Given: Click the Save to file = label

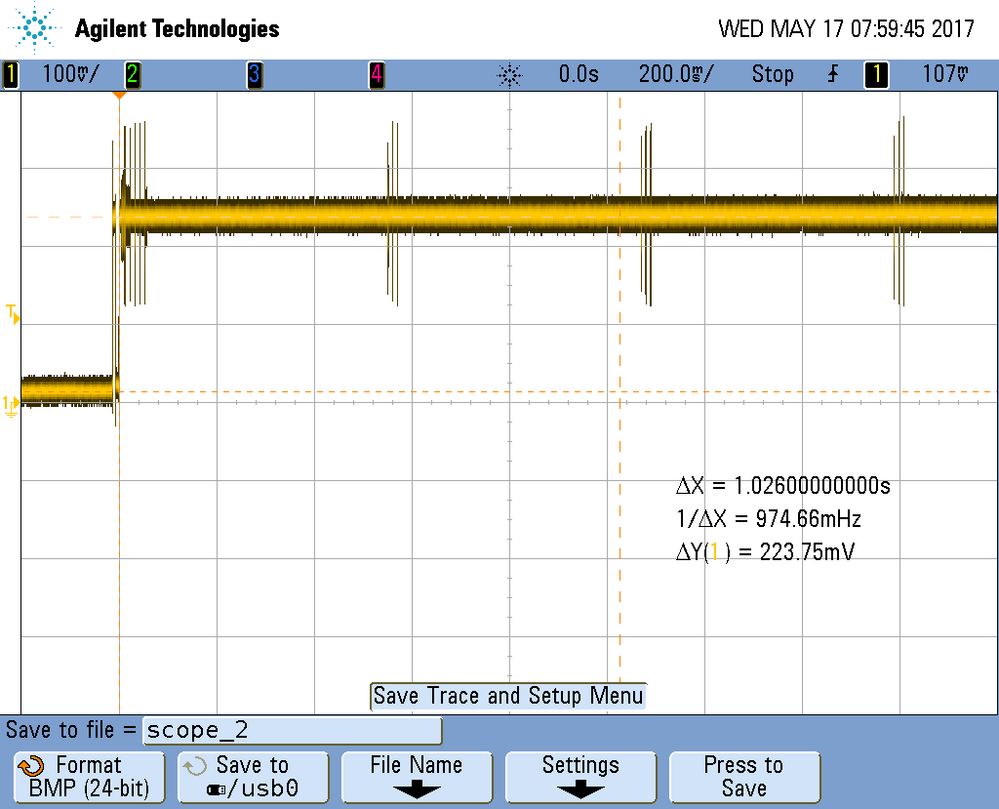Looking at the screenshot, I should click(x=71, y=729).
